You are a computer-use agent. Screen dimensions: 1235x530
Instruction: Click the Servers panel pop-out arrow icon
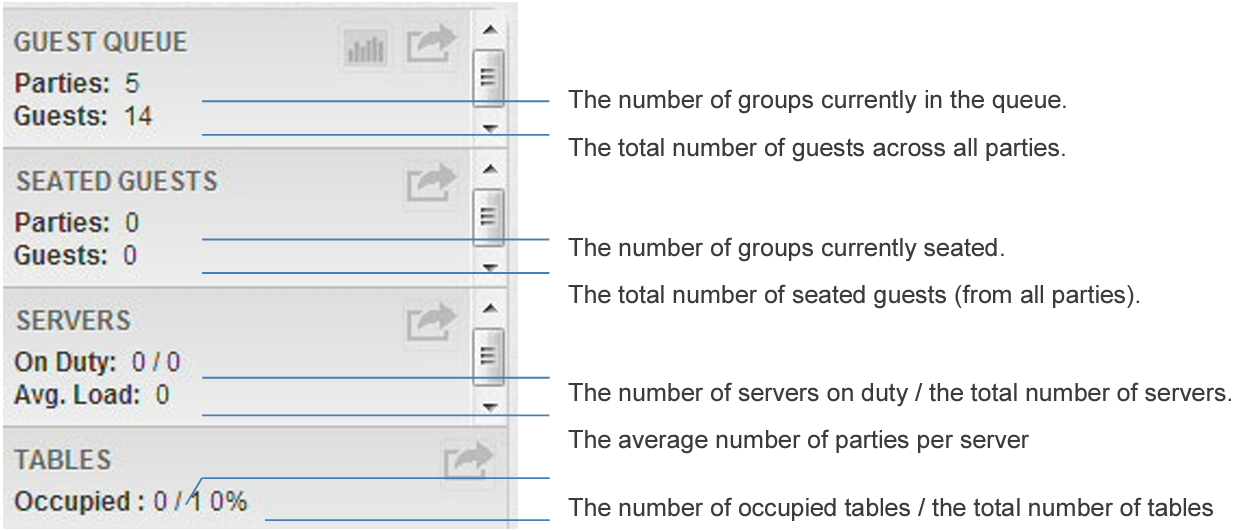click(430, 325)
